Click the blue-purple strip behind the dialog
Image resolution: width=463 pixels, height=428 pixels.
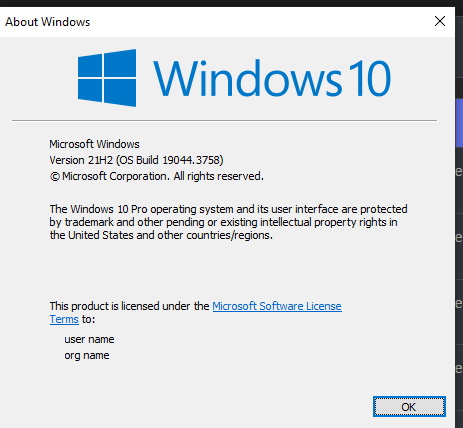point(459,123)
